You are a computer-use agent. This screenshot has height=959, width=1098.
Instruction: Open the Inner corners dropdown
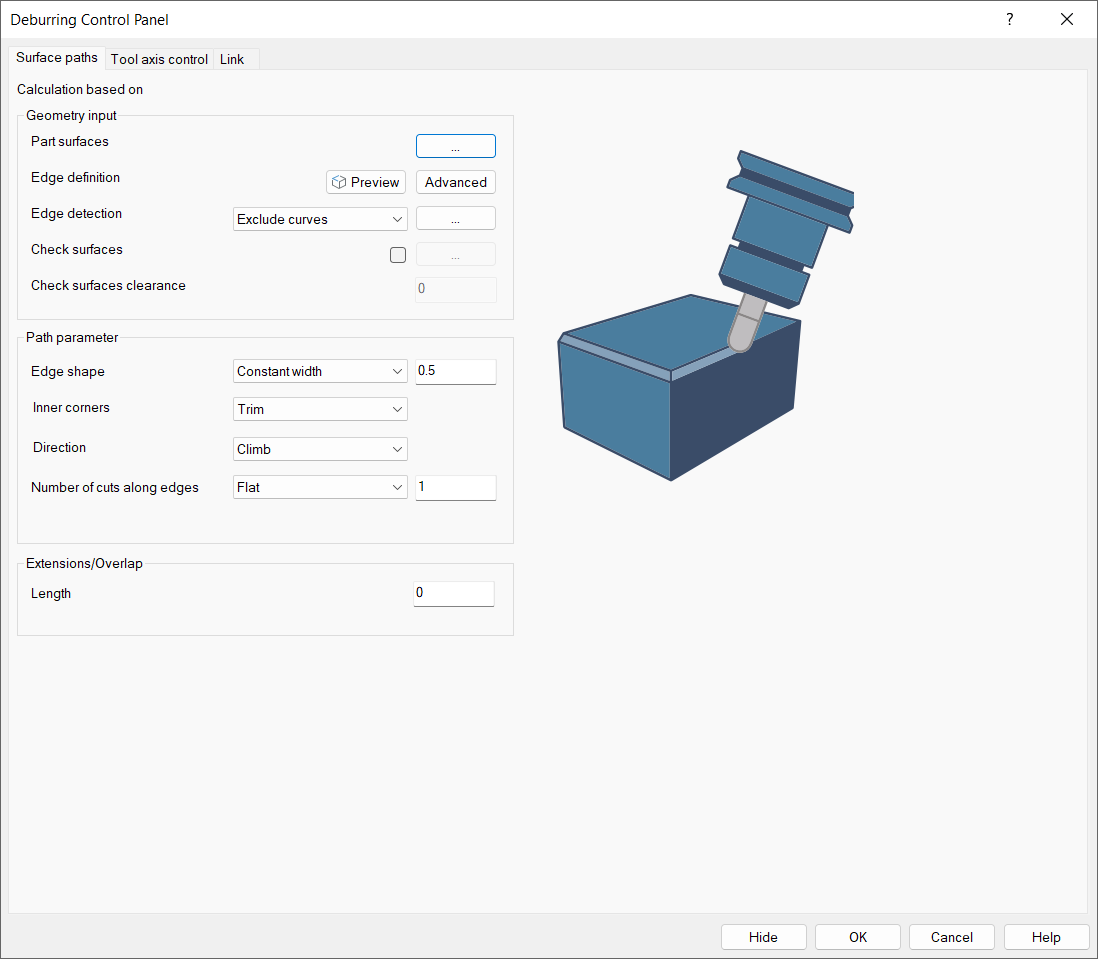click(320, 409)
